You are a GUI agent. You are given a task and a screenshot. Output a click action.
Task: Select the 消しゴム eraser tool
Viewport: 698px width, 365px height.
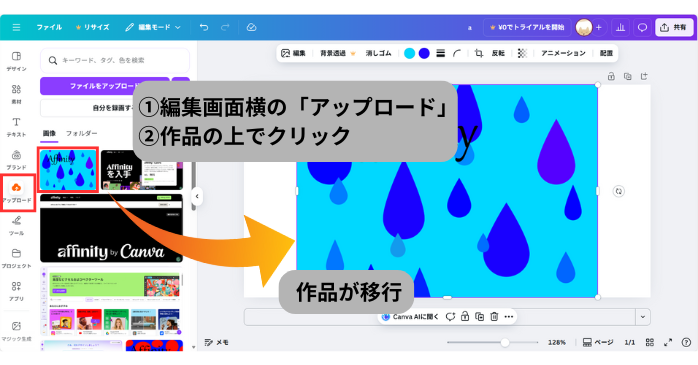[x=378, y=53]
